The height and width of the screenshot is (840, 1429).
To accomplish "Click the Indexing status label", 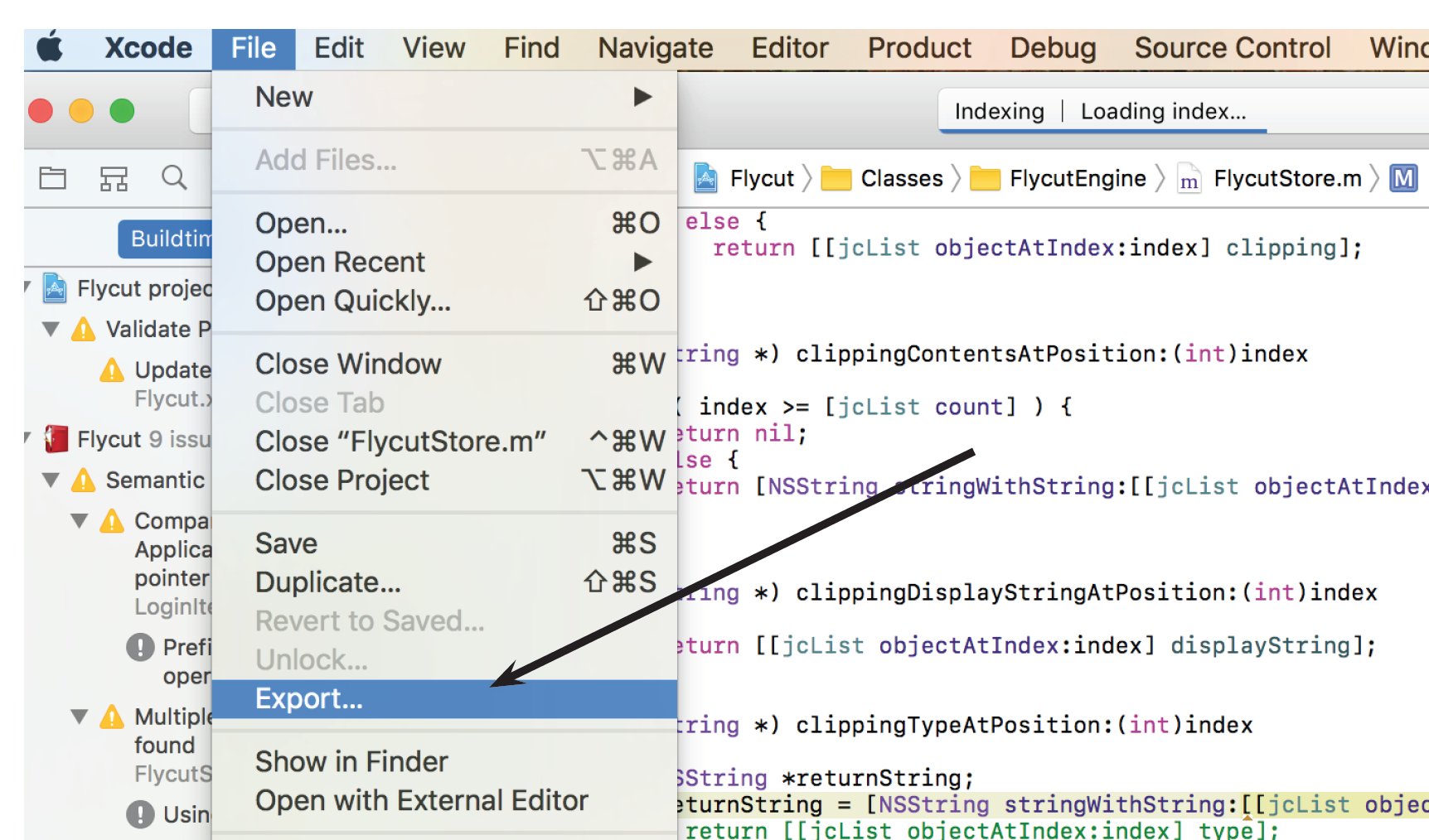I will 999,111.
